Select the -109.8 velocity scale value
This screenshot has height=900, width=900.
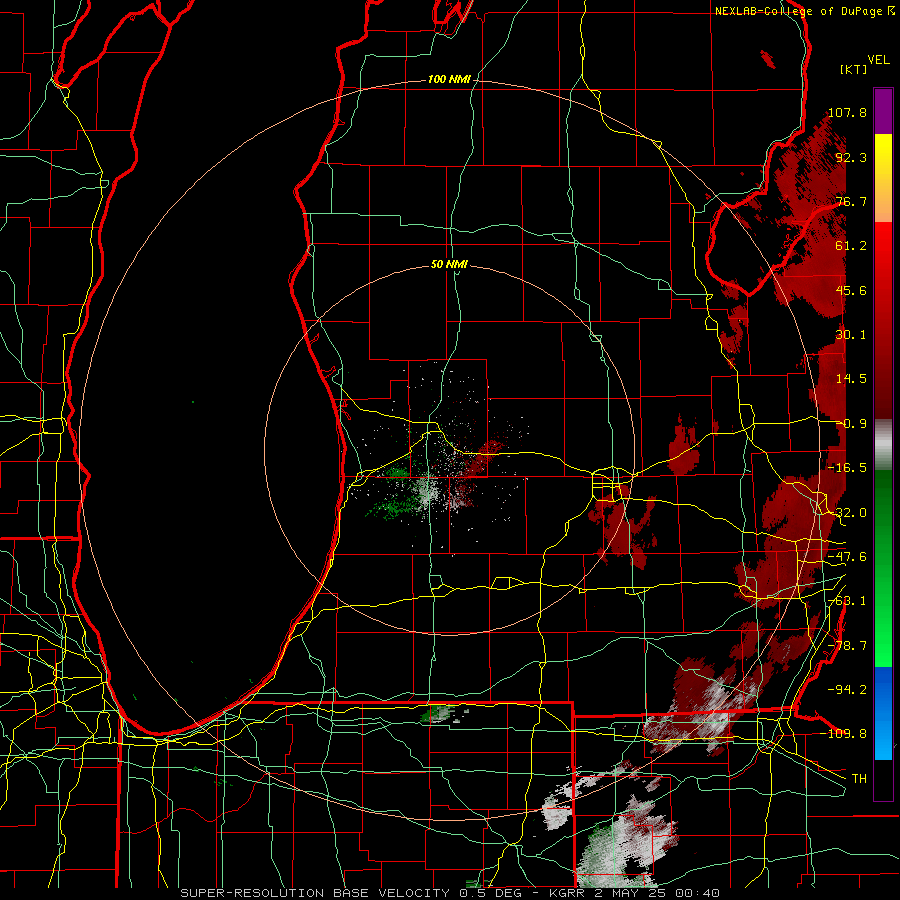pyautogui.click(x=844, y=734)
